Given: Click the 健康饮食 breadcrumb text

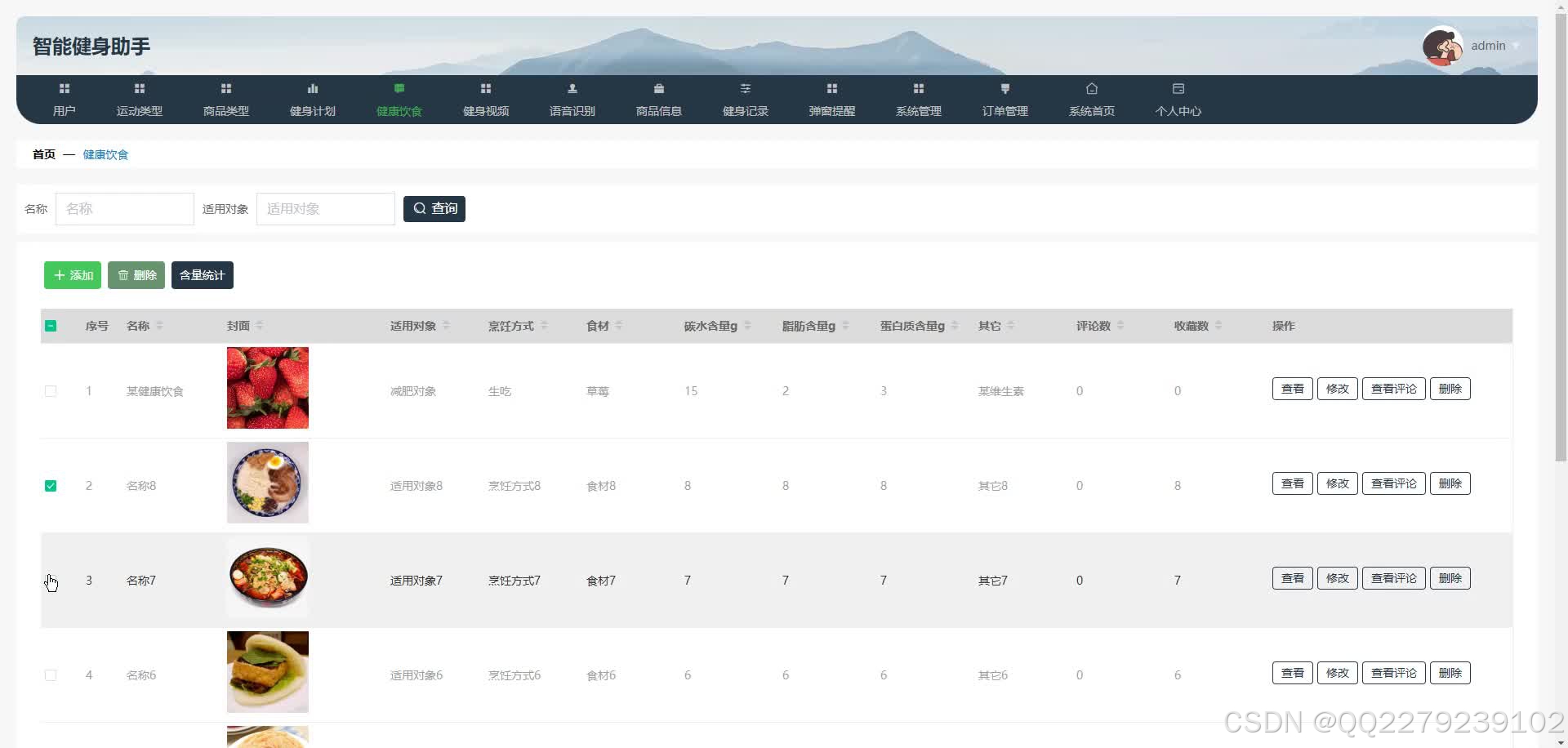Looking at the screenshot, I should click(105, 154).
